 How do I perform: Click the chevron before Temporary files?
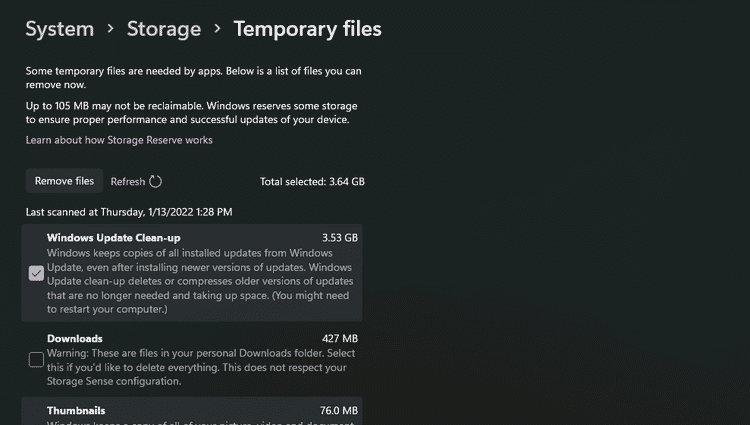click(x=217, y=29)
